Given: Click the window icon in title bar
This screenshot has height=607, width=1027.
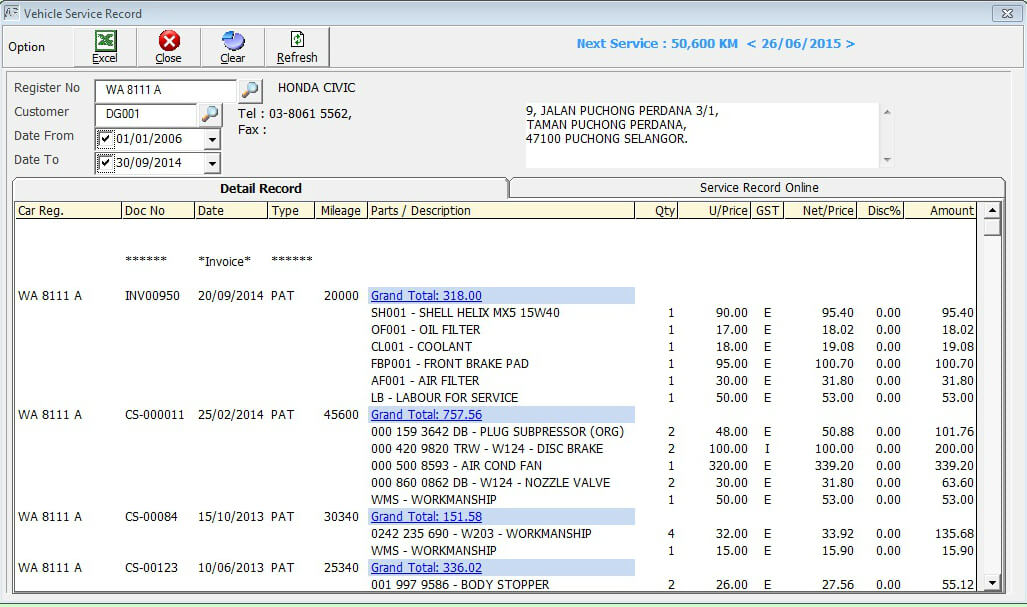Looking at the screenshot, I should coord(10,12).
